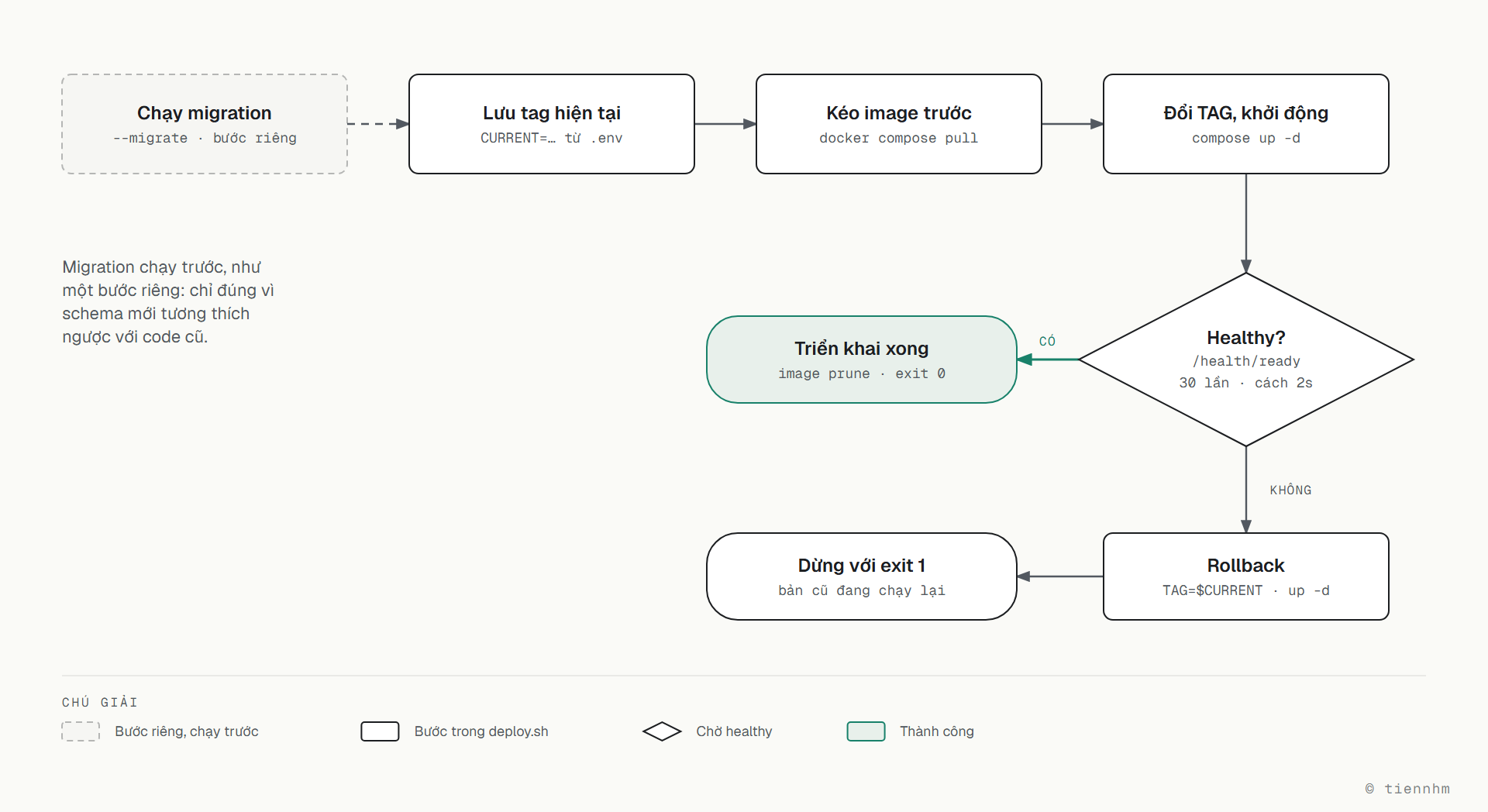Click the migration note paragraph

pos(168,302)
